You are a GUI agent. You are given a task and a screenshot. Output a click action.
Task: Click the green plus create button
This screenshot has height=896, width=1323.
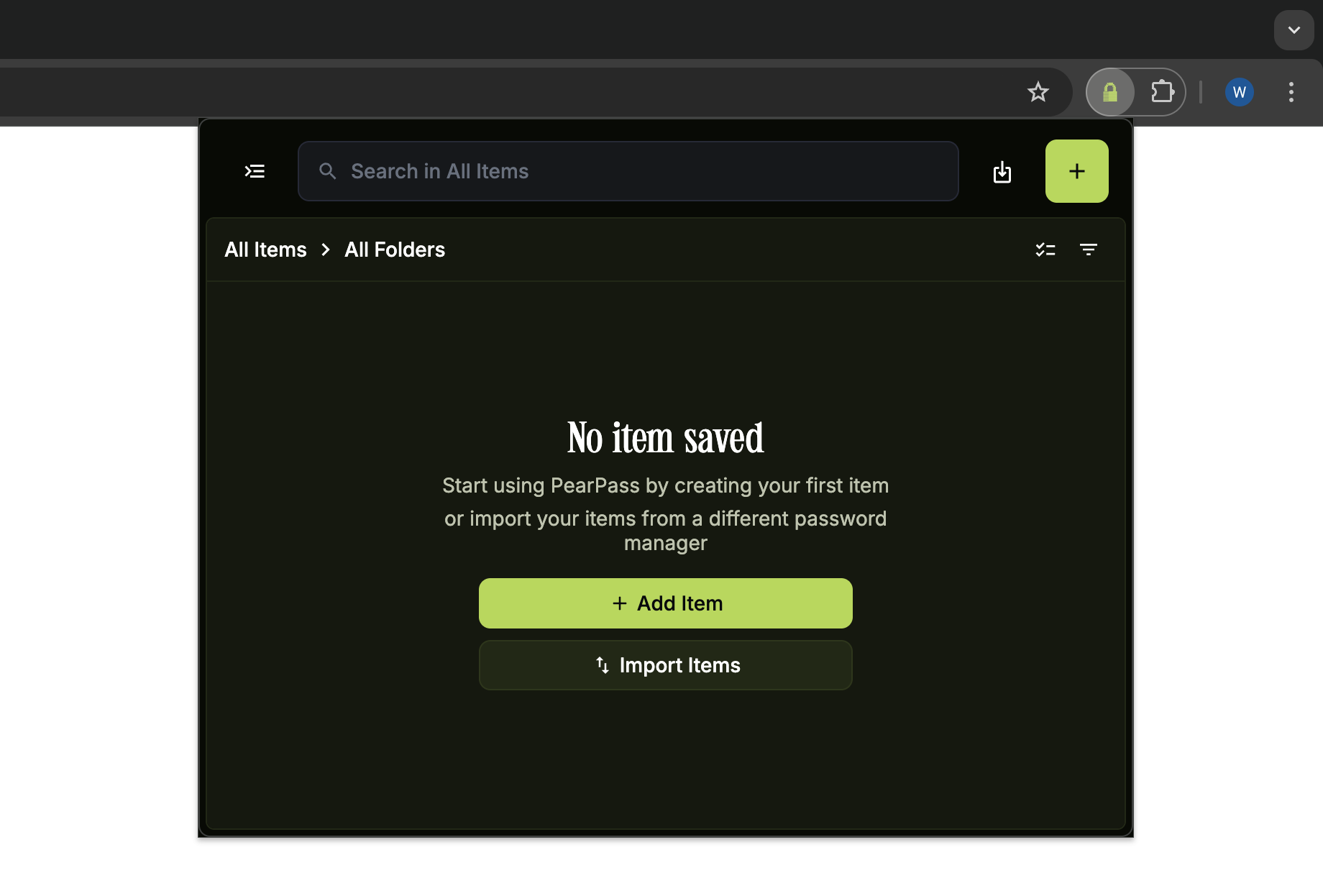[x=1076, y=171]
